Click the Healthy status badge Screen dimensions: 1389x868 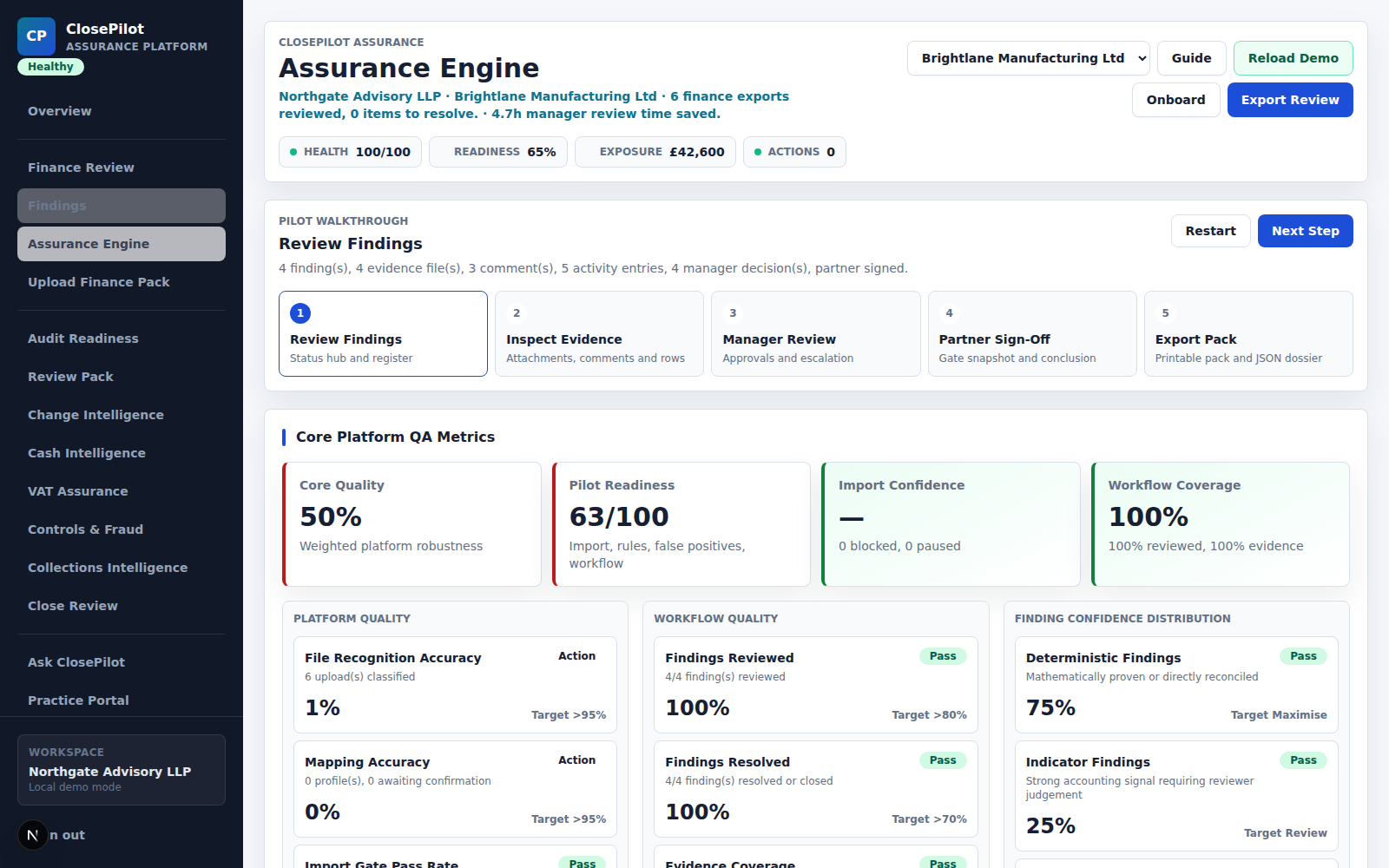coord(50,67)
